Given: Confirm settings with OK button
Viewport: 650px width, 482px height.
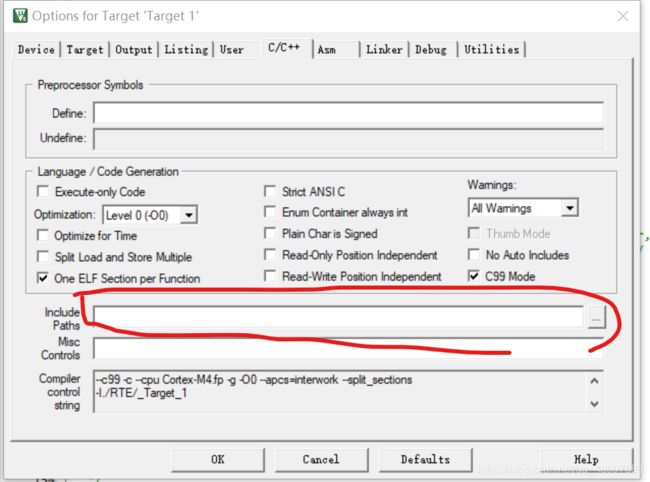Looking at the screenshot, I should tap(218, 460).
